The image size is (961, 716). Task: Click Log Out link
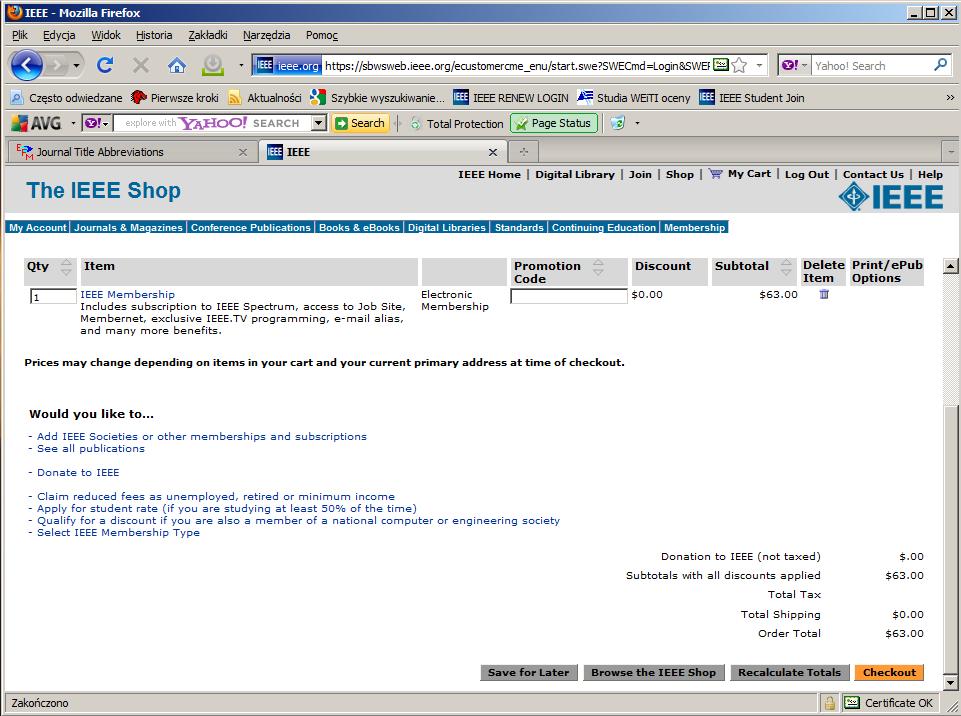pyautogui.click(x=807, y=174)
